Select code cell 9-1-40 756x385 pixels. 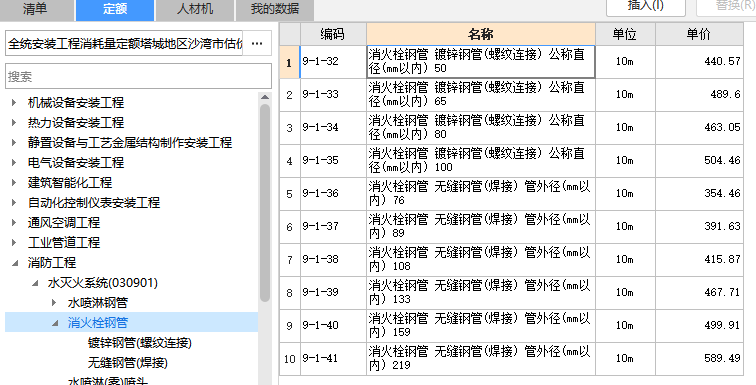click(333, 326)
